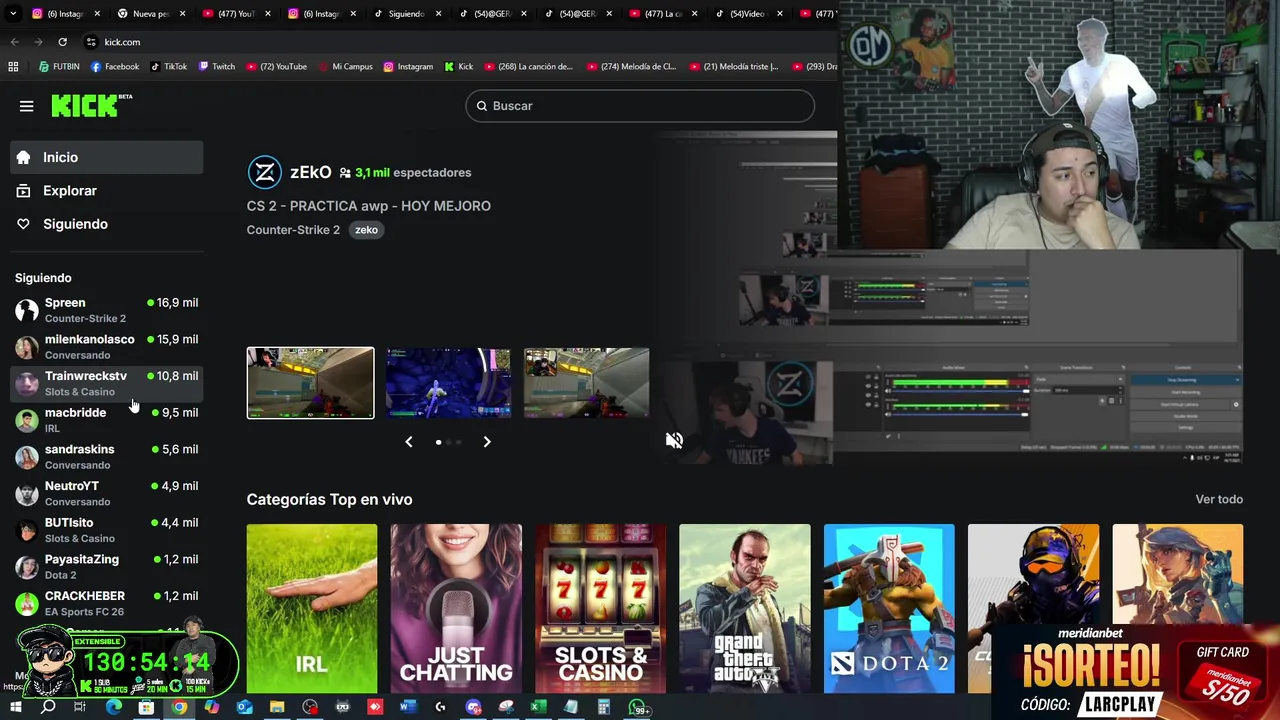This screenshot has height=720, width=1280.
Task: Open File Explorer from the taskbar
Action: [x=277, y=708]
